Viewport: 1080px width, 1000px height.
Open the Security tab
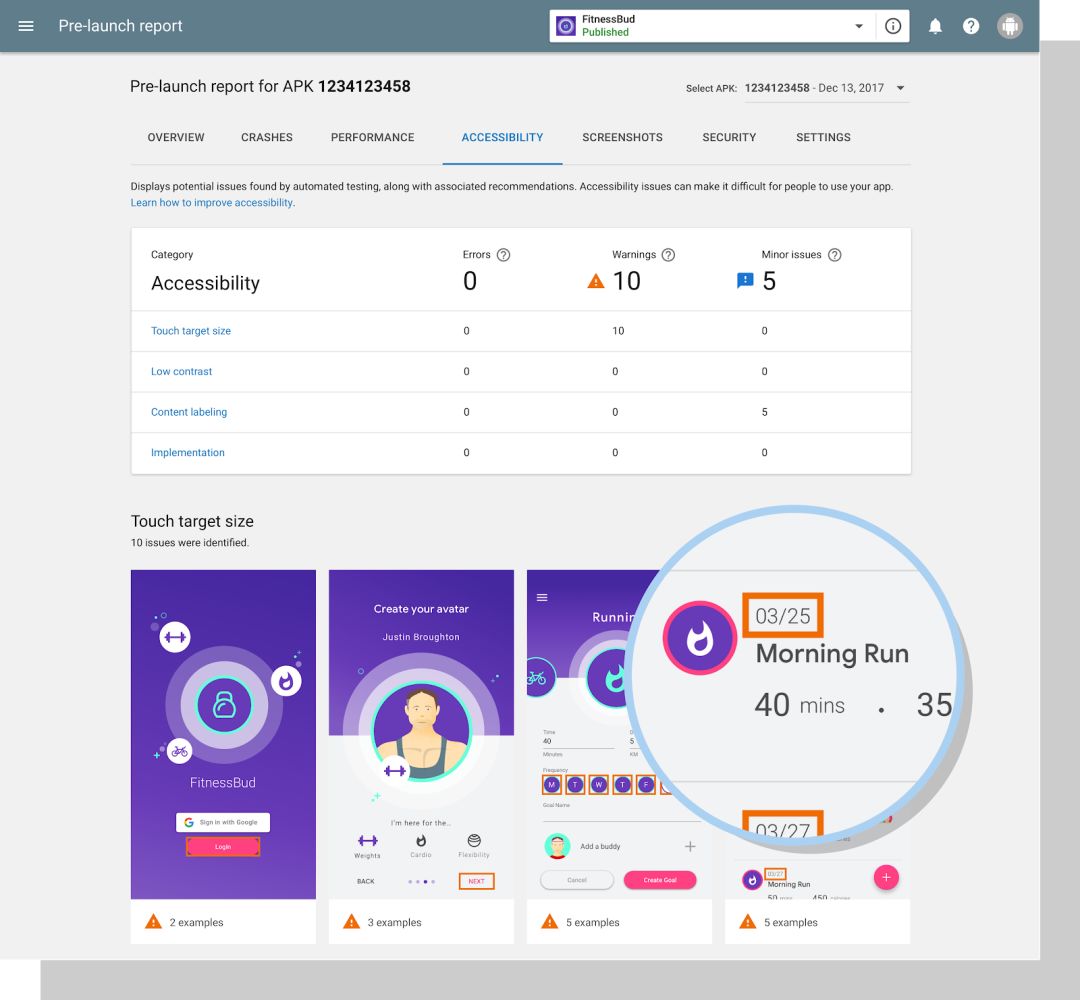(x=729, y=138)
